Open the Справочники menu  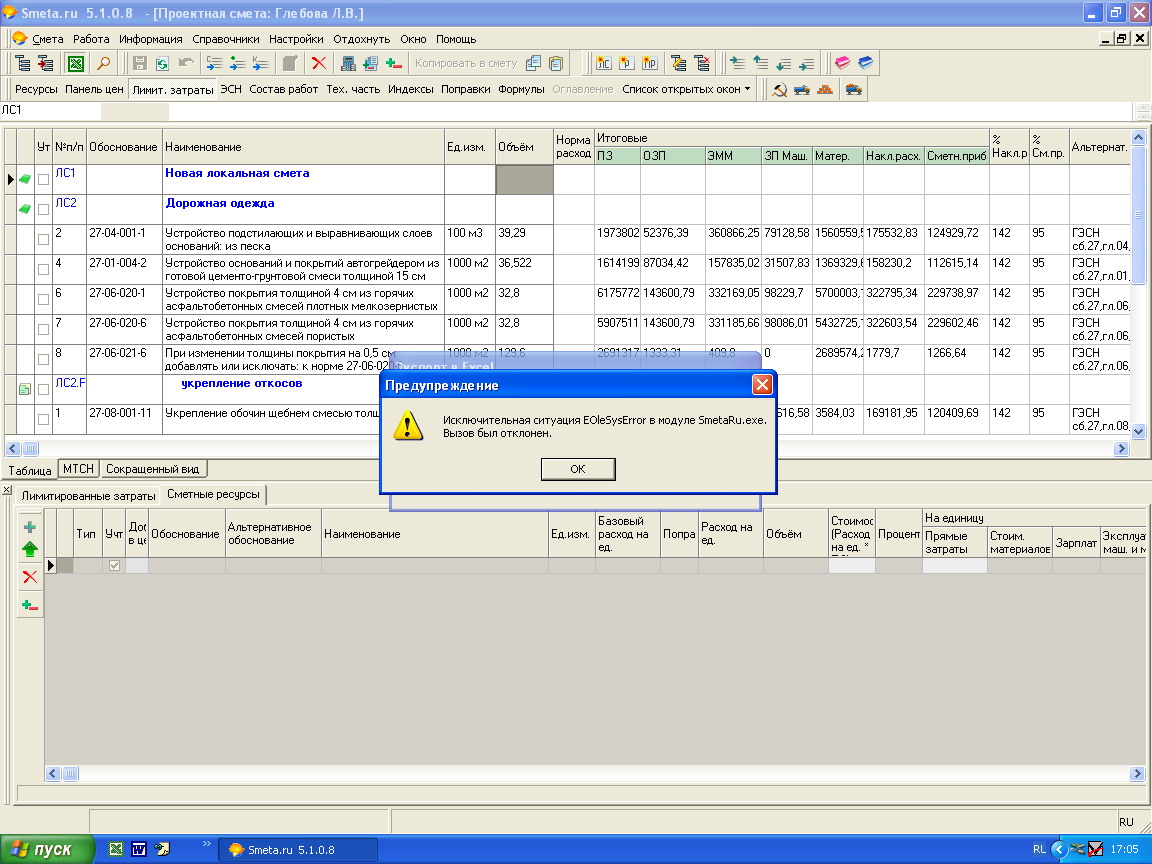point(226,39)
